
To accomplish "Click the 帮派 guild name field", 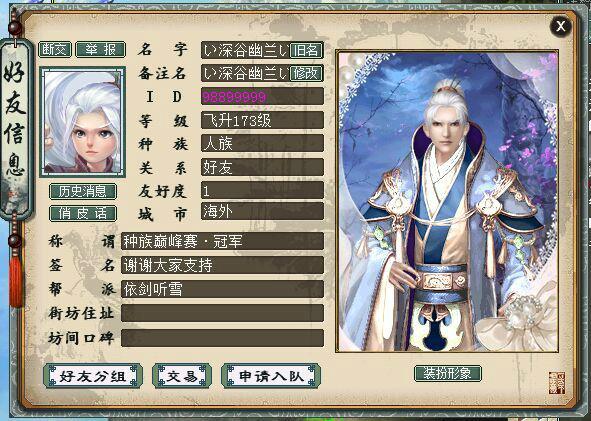I will click(222, 289).
